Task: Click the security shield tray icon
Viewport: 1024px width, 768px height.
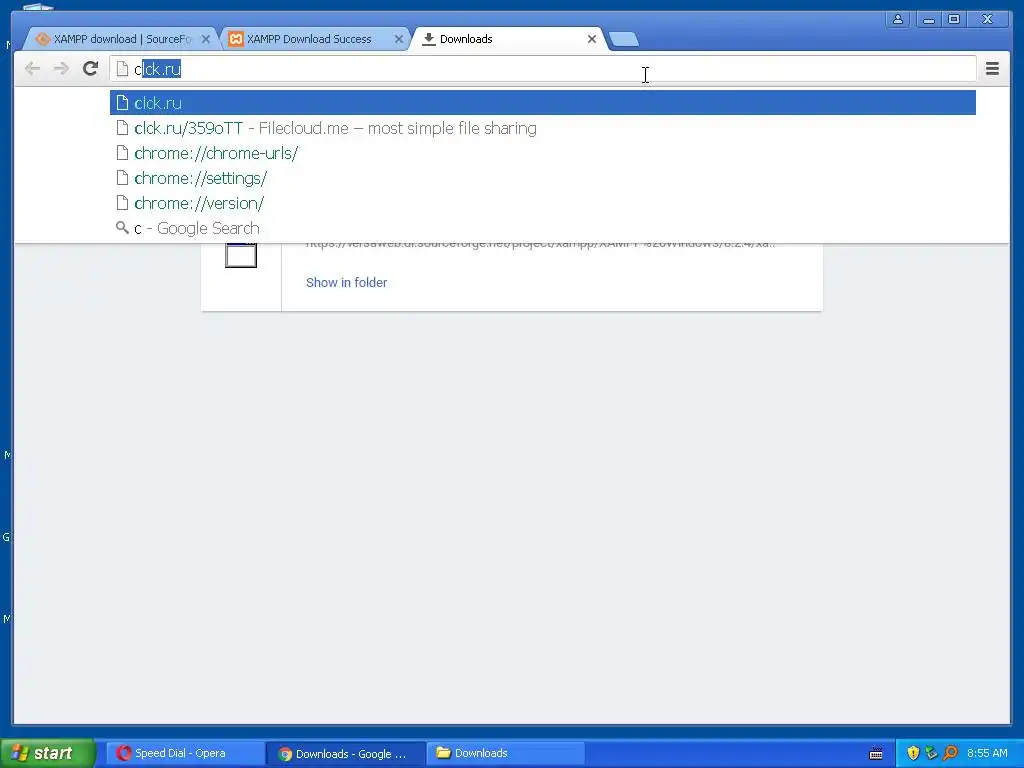Action: click(913, 753)
